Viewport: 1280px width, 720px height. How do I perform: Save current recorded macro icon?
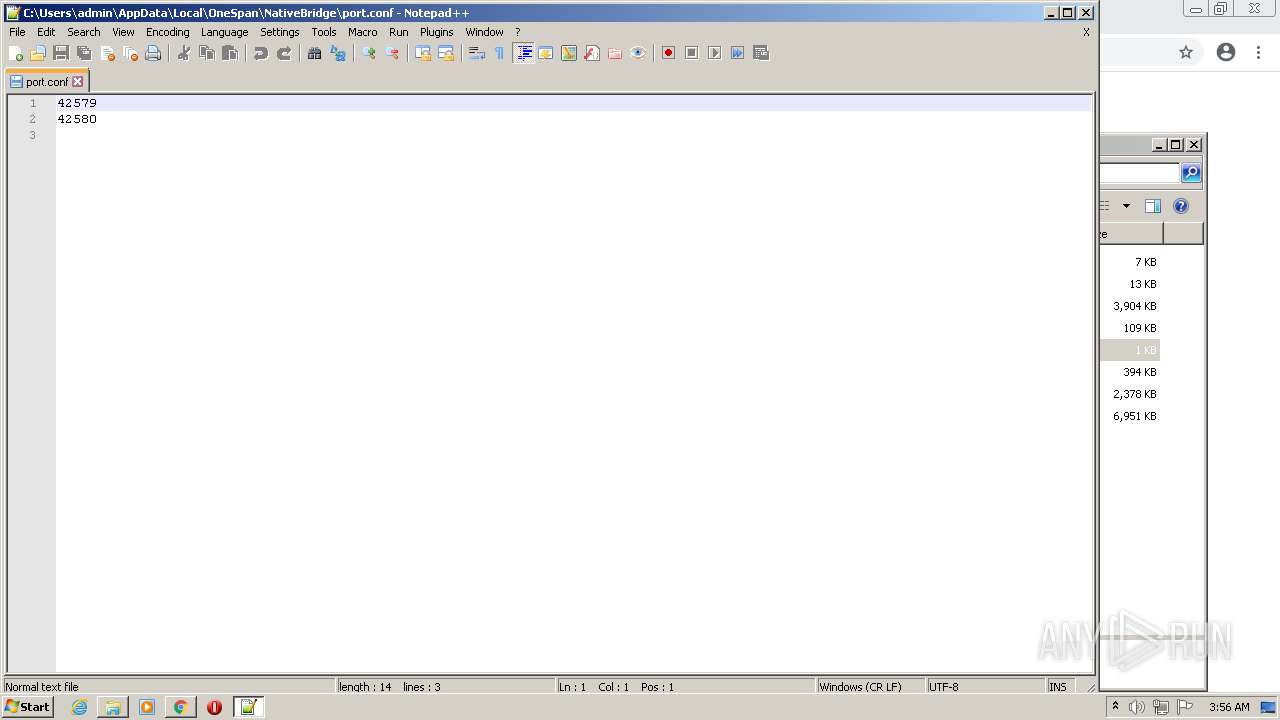(761, 53)
